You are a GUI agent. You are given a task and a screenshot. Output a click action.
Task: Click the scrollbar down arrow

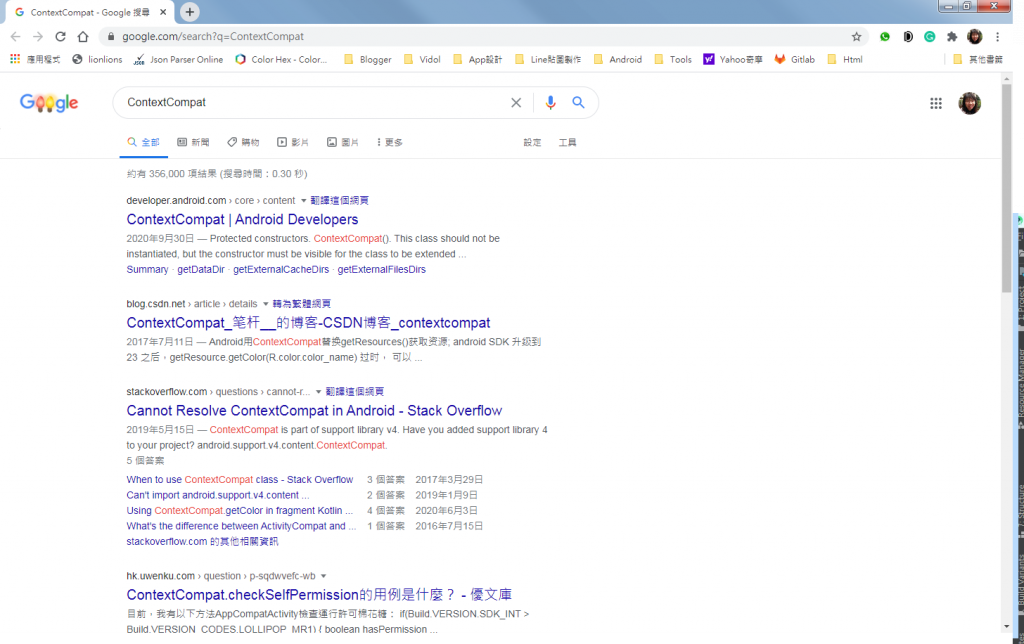(1006, 626)
